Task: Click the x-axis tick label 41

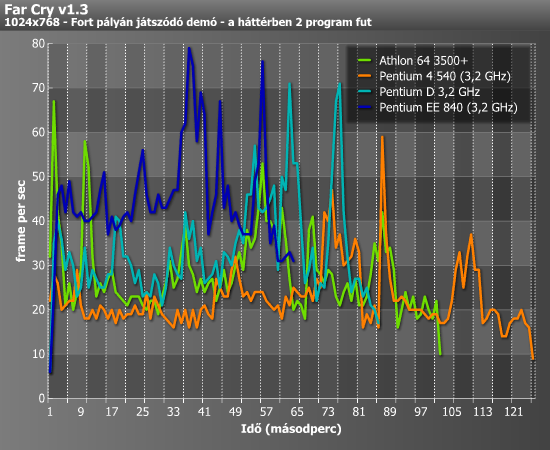Action: (204, 411)
